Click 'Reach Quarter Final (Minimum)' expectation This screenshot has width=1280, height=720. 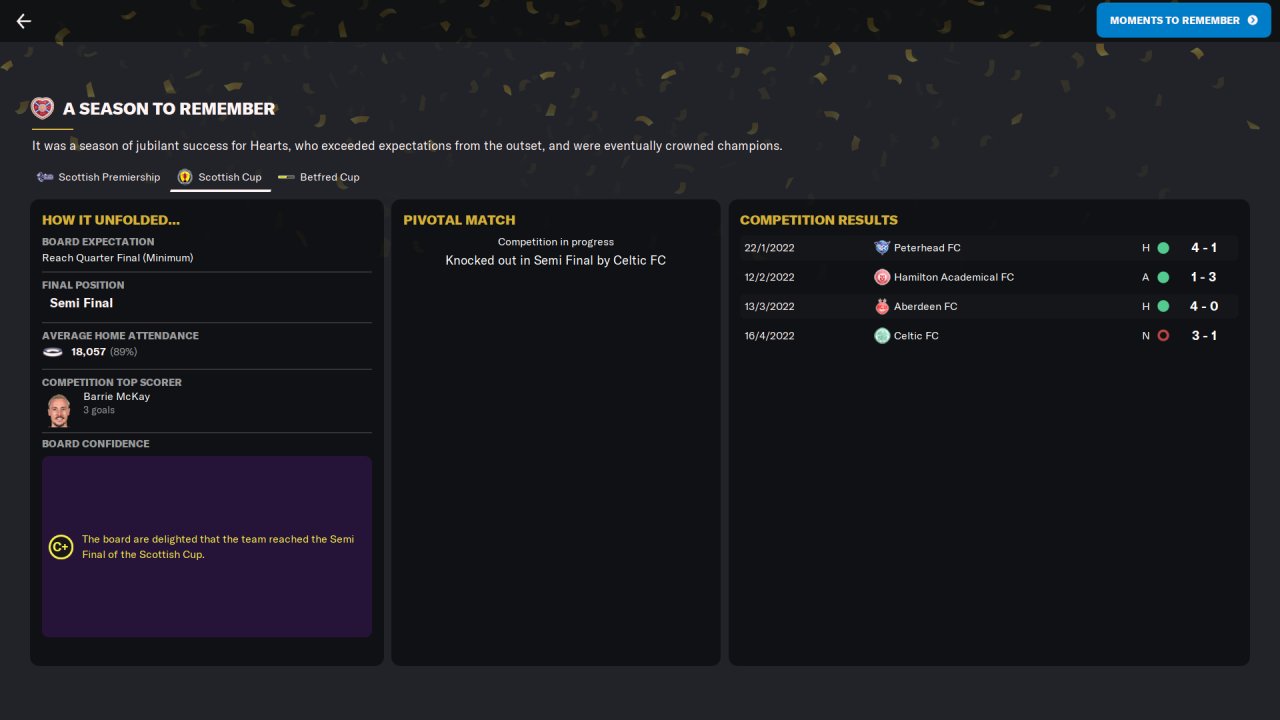[118, 258]
